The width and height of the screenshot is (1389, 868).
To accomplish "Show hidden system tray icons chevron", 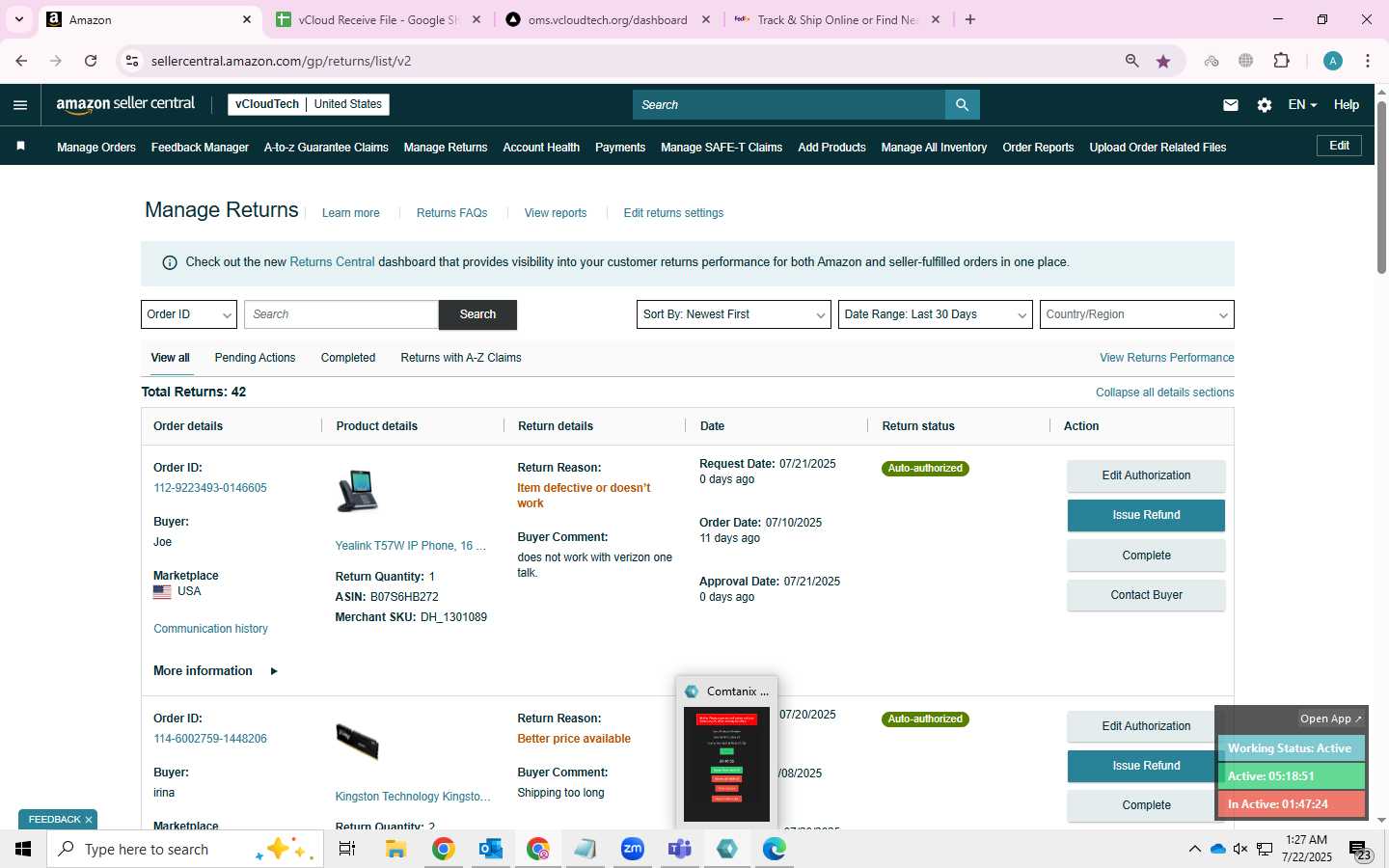I will [1194, 849].
